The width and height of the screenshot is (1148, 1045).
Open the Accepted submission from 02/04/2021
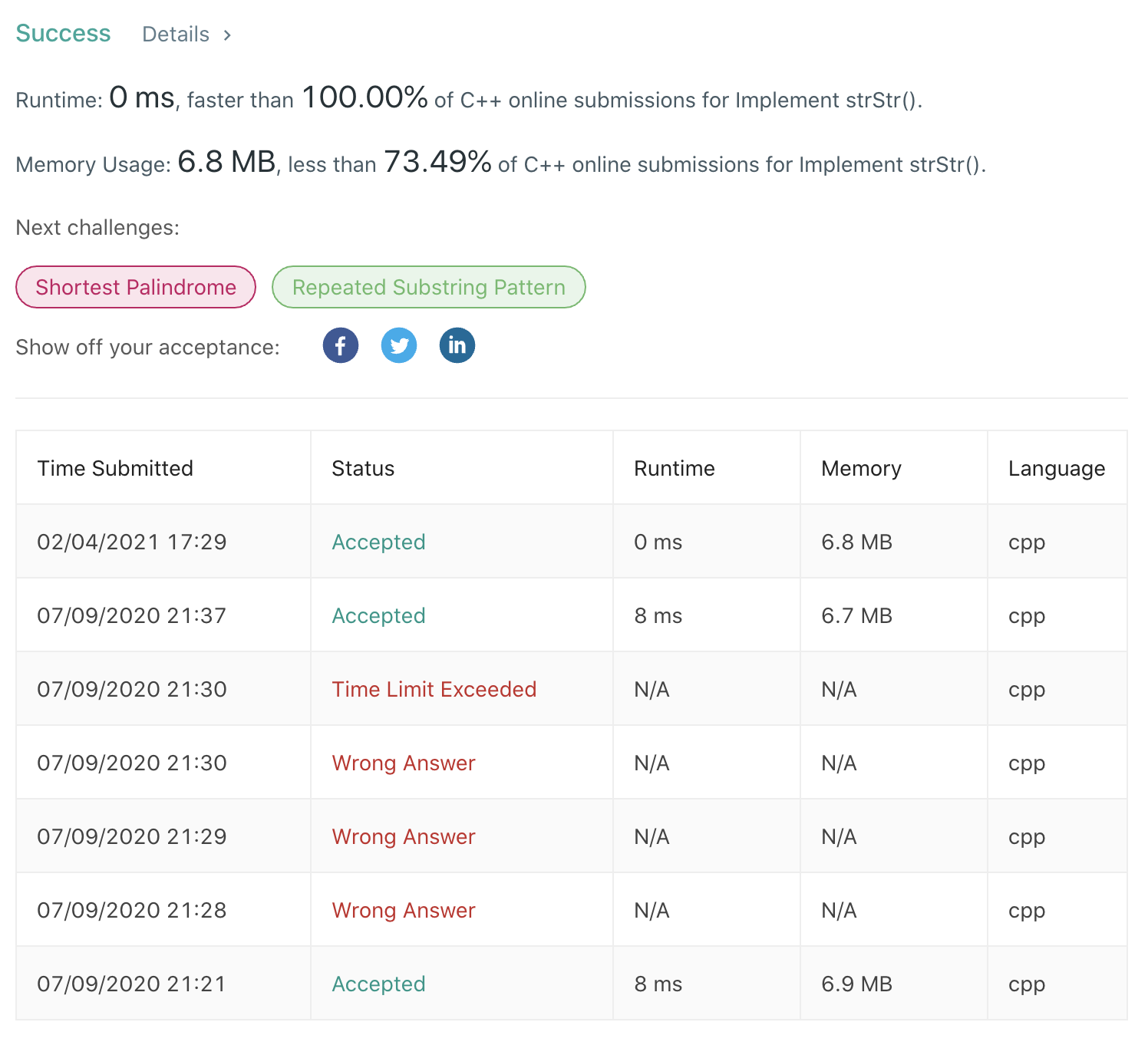click(x=378, y=542)
